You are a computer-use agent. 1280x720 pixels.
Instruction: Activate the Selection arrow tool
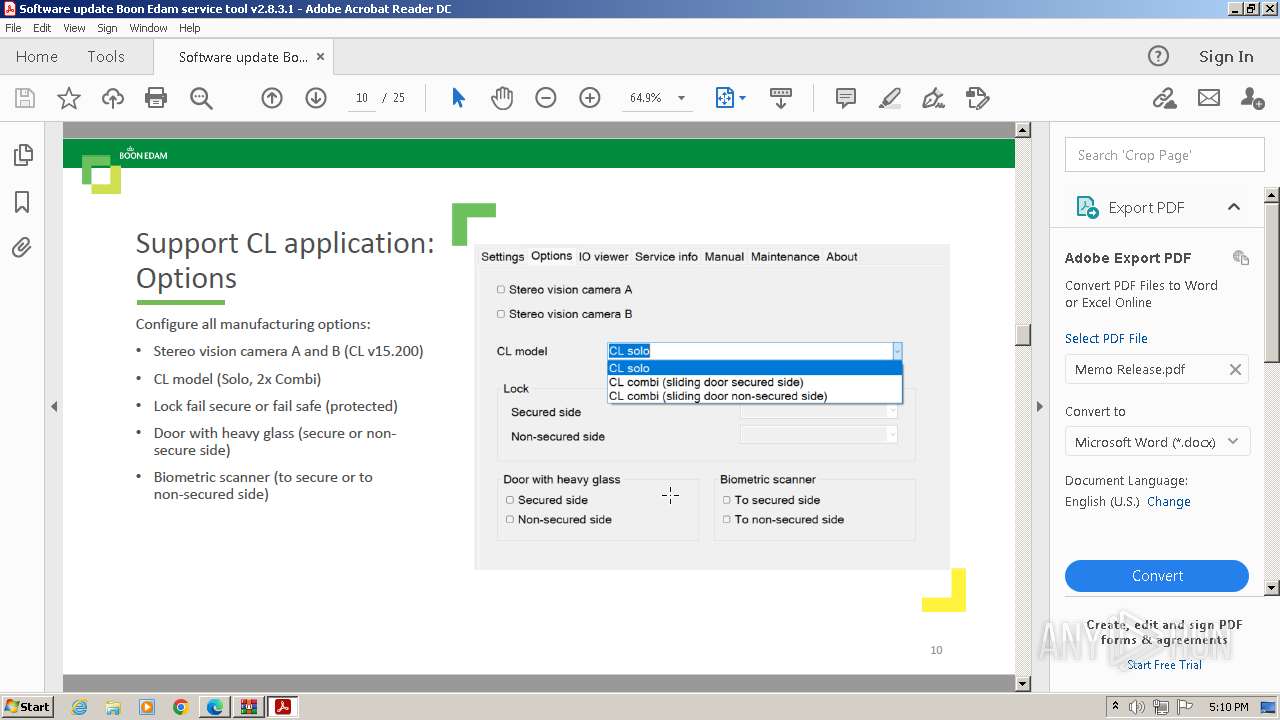458,98
